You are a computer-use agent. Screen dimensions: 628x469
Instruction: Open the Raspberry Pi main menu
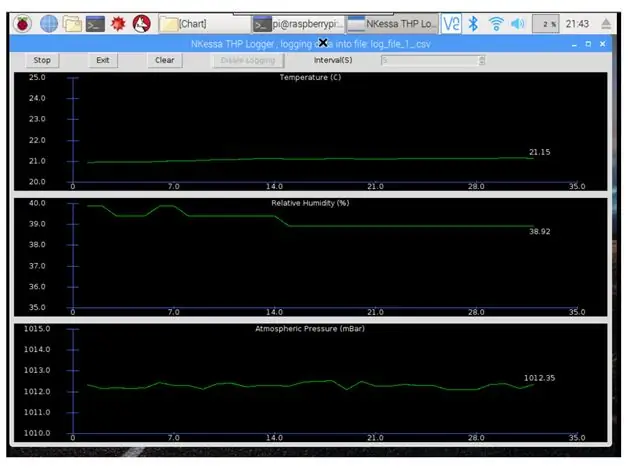tap(22, 24)
